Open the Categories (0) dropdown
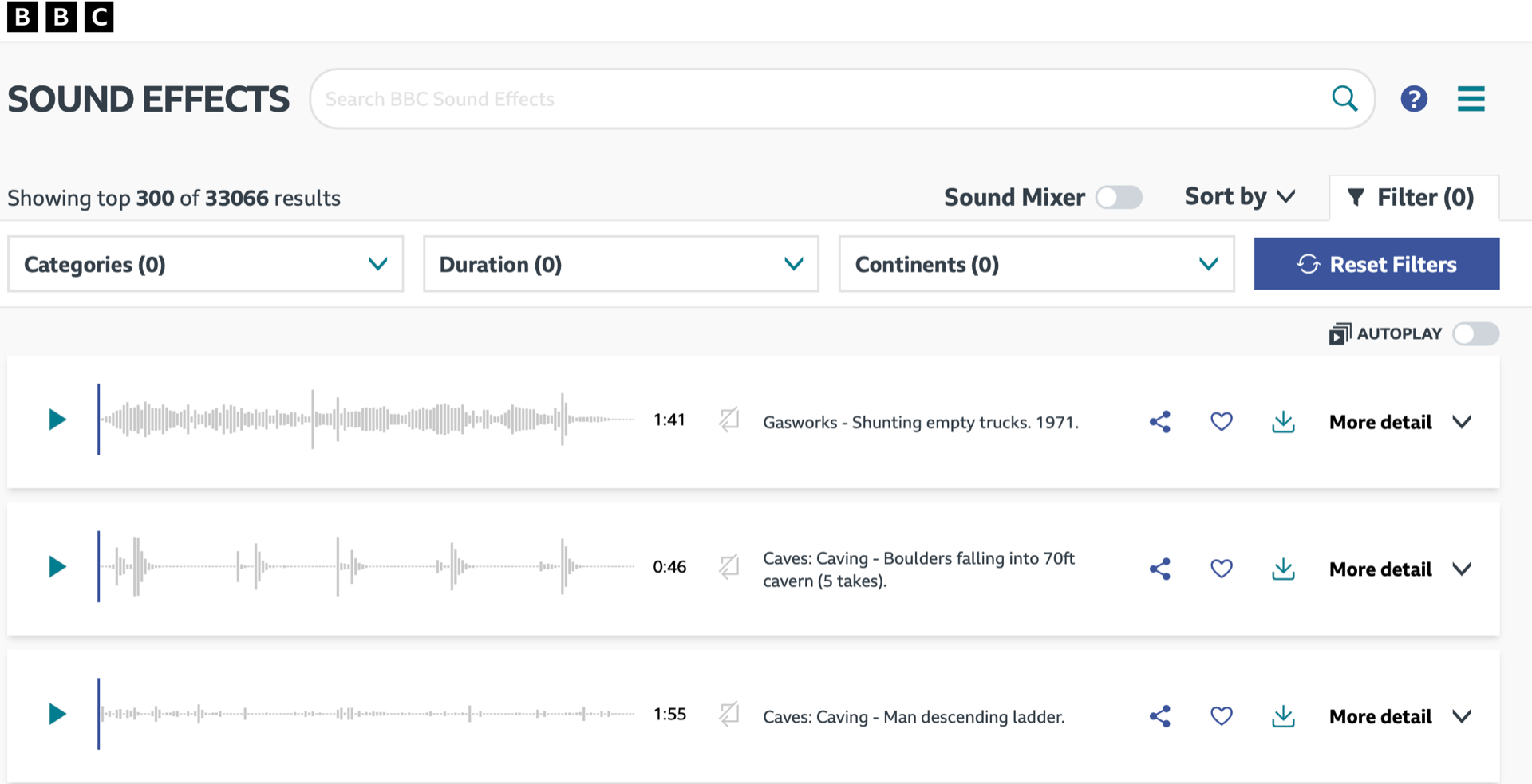The image size is (1532, 784). coord(205,264)
